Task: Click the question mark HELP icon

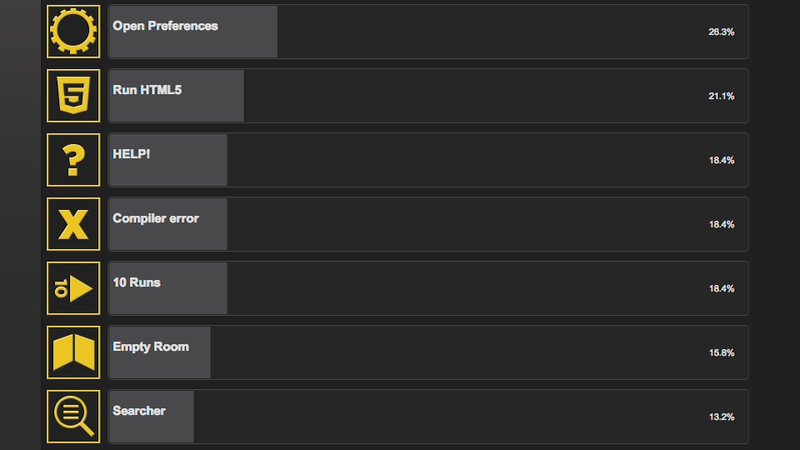Action: (73, 160)
